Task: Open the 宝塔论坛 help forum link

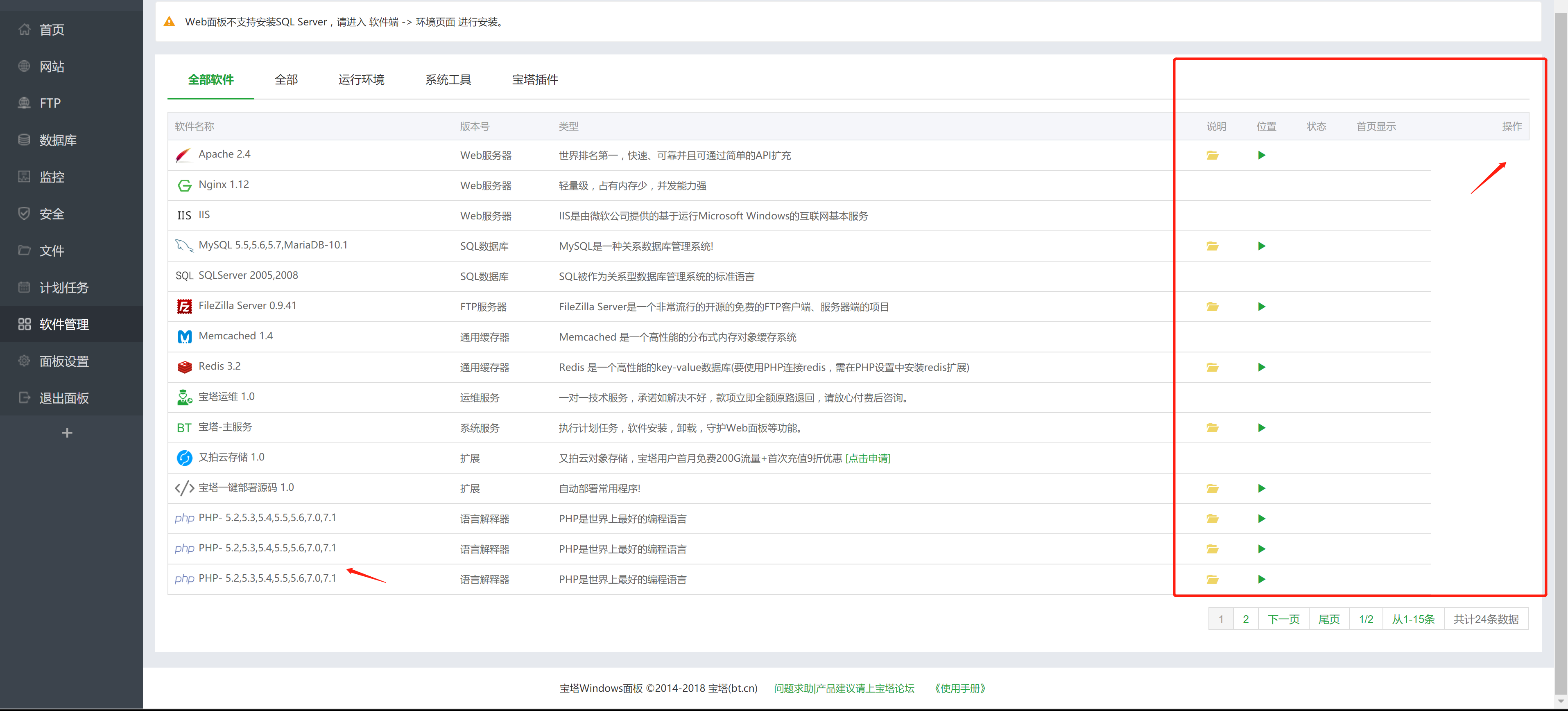Action: coord(844,688)
